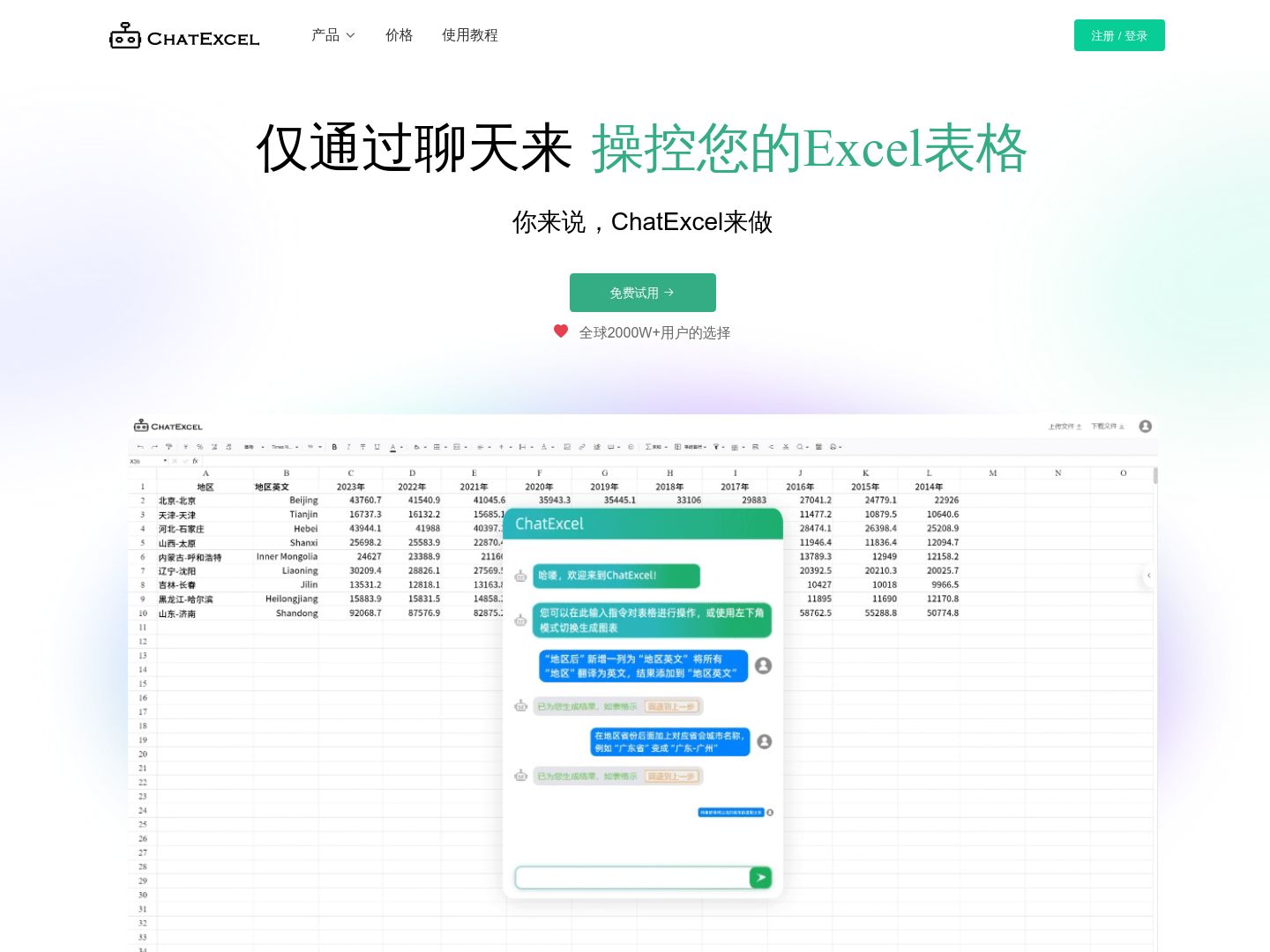Screen dimensions: 1270x952
Task: Start the trial with 免费试用
Action: 642,293
